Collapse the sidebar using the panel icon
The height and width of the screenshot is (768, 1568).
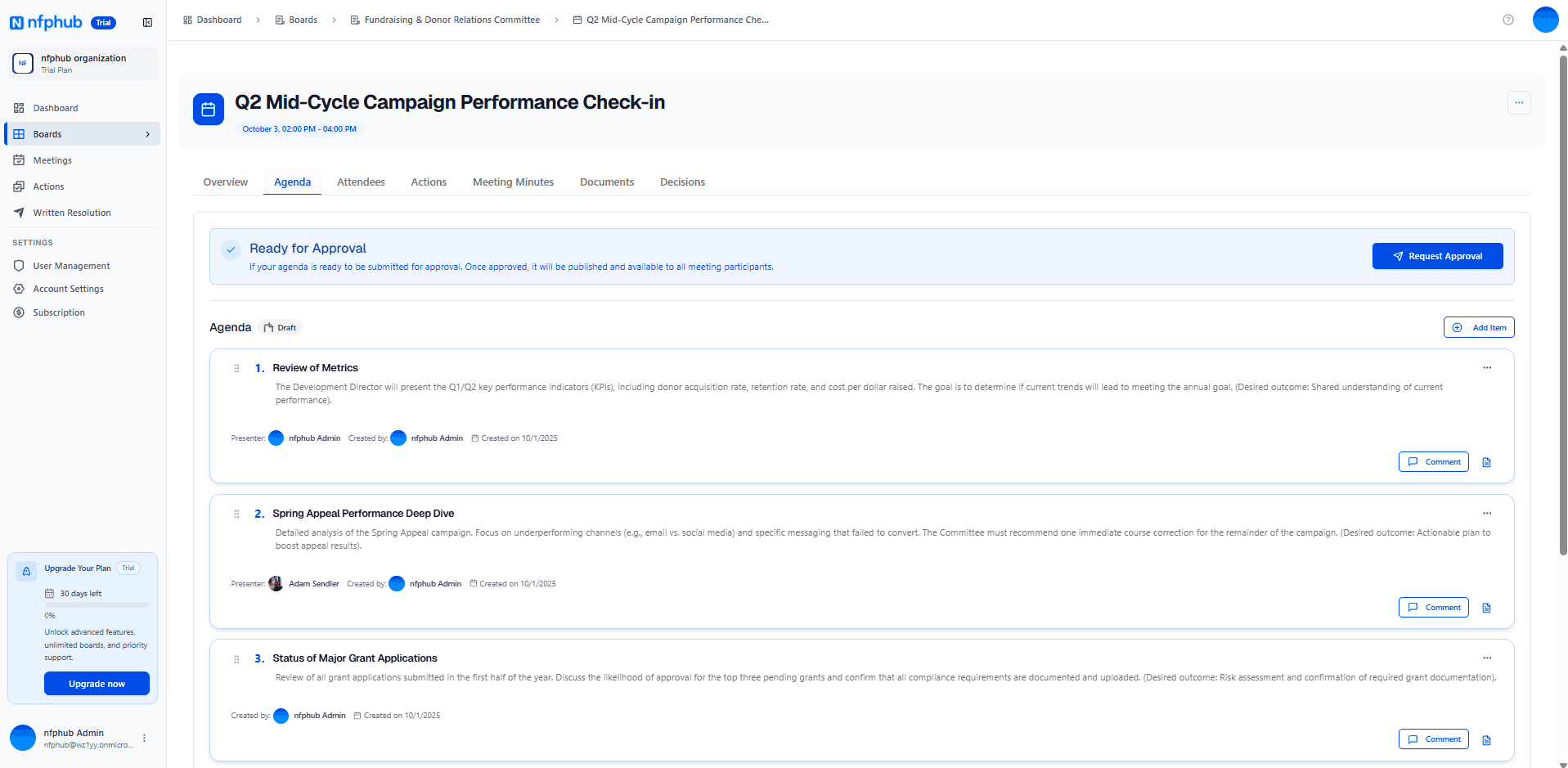(147, 23)
